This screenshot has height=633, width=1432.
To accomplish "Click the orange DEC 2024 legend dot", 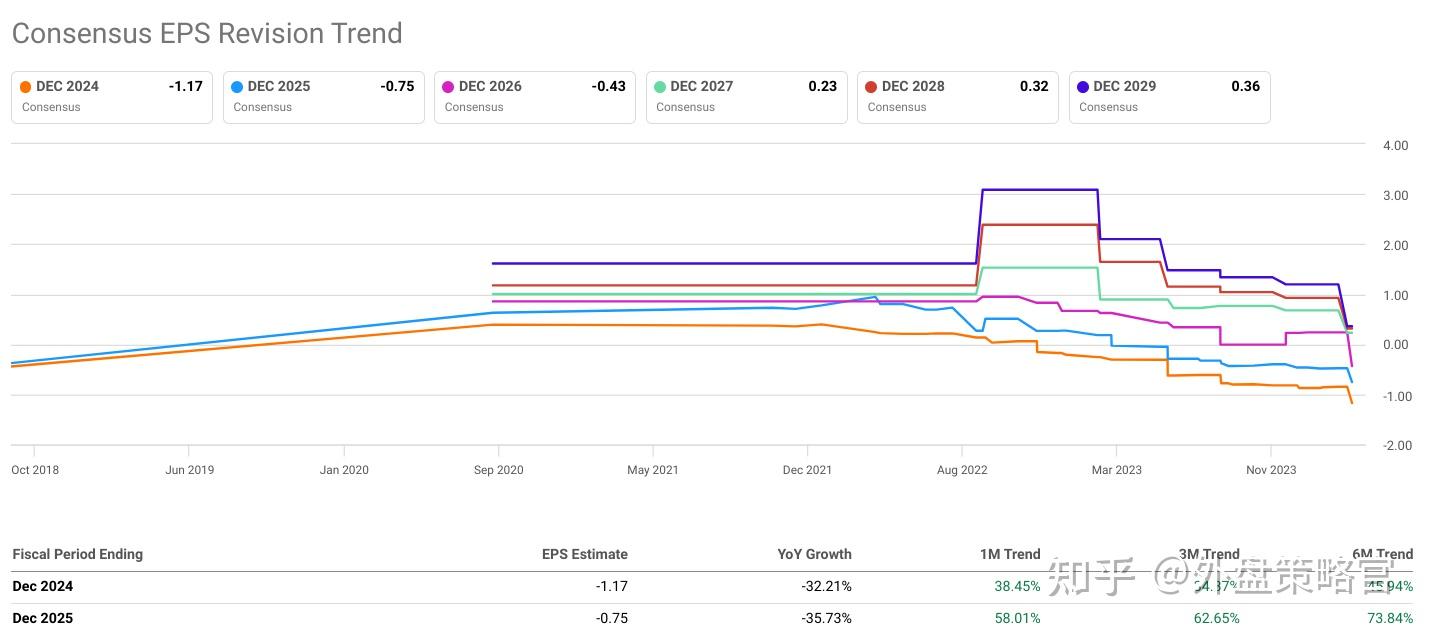I will point(26,87).
